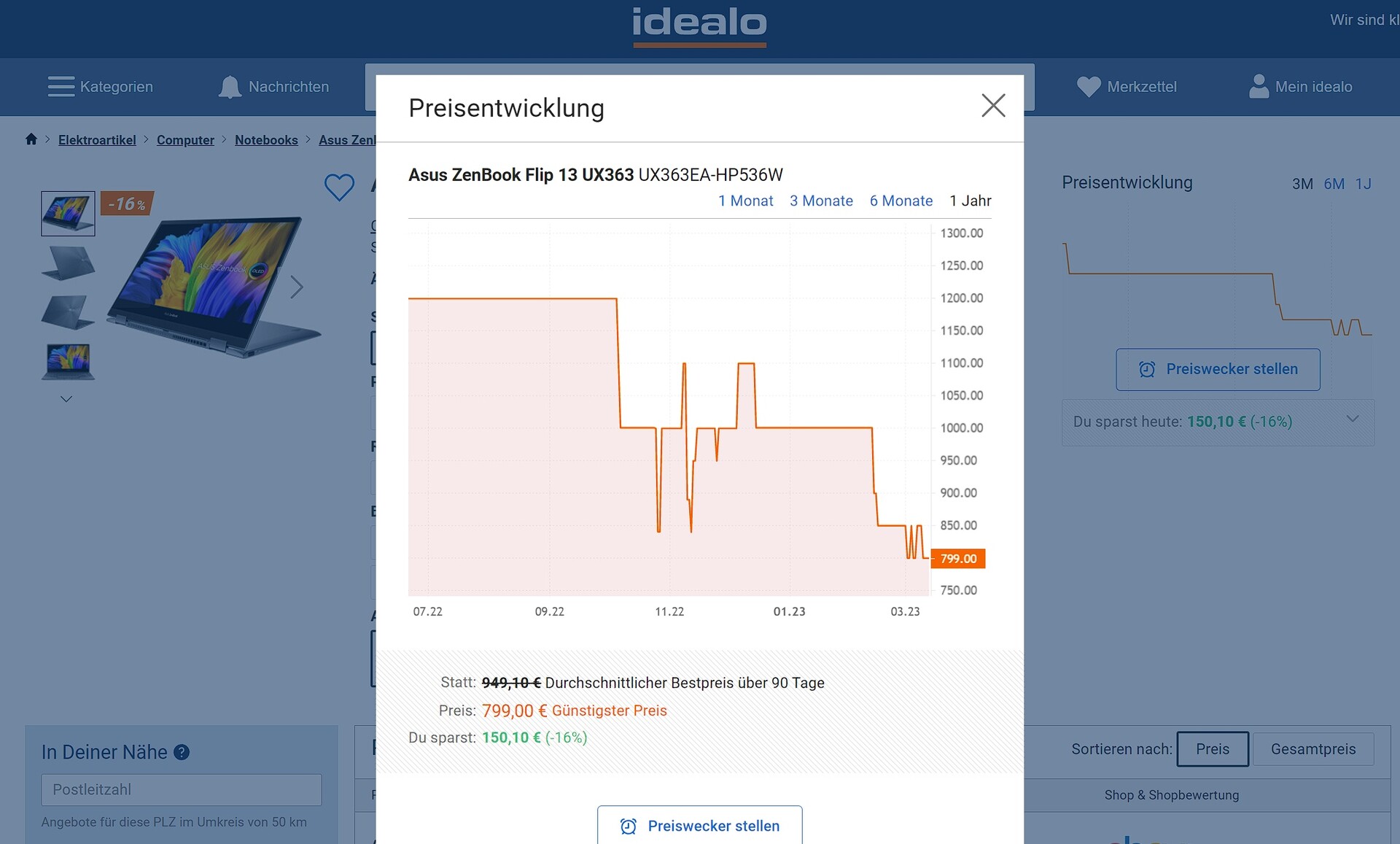The image size is (1400, 844).
Task: Close the Preisentwicklung dialog
Action: pos(993,106)
